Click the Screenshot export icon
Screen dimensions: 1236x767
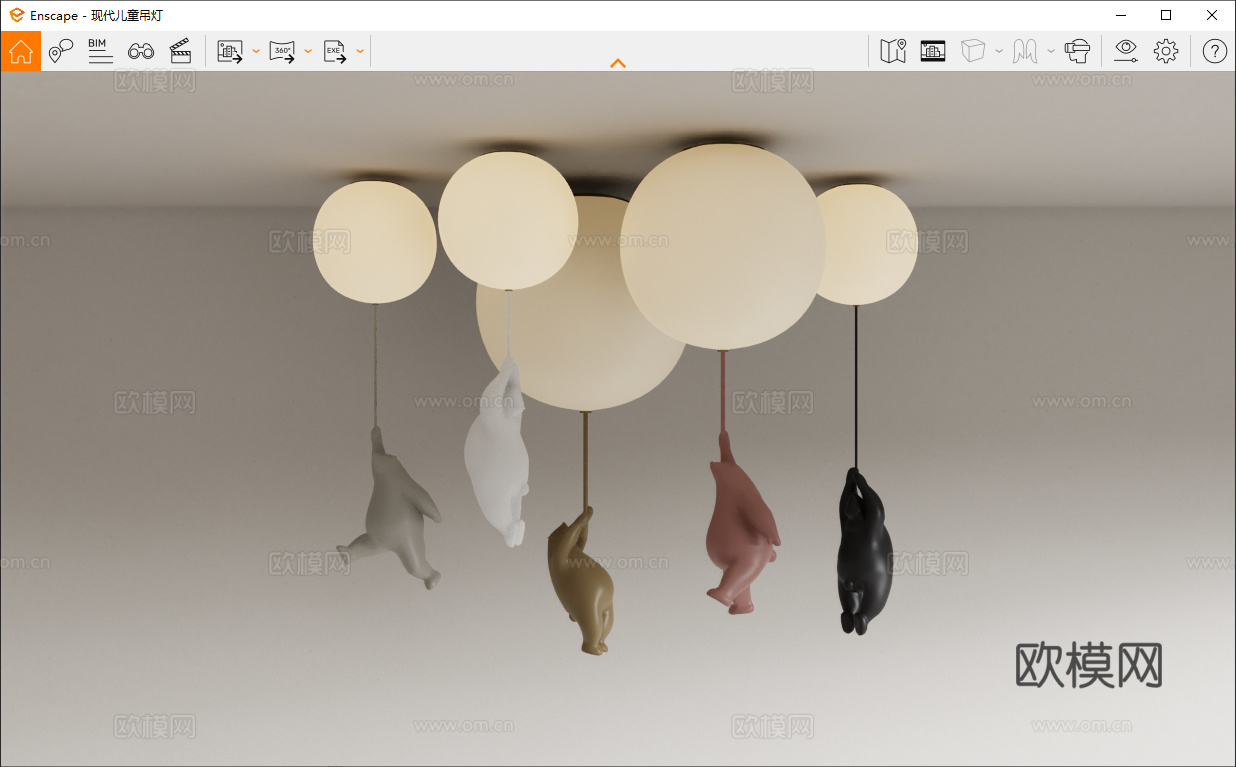pos(231,51)
